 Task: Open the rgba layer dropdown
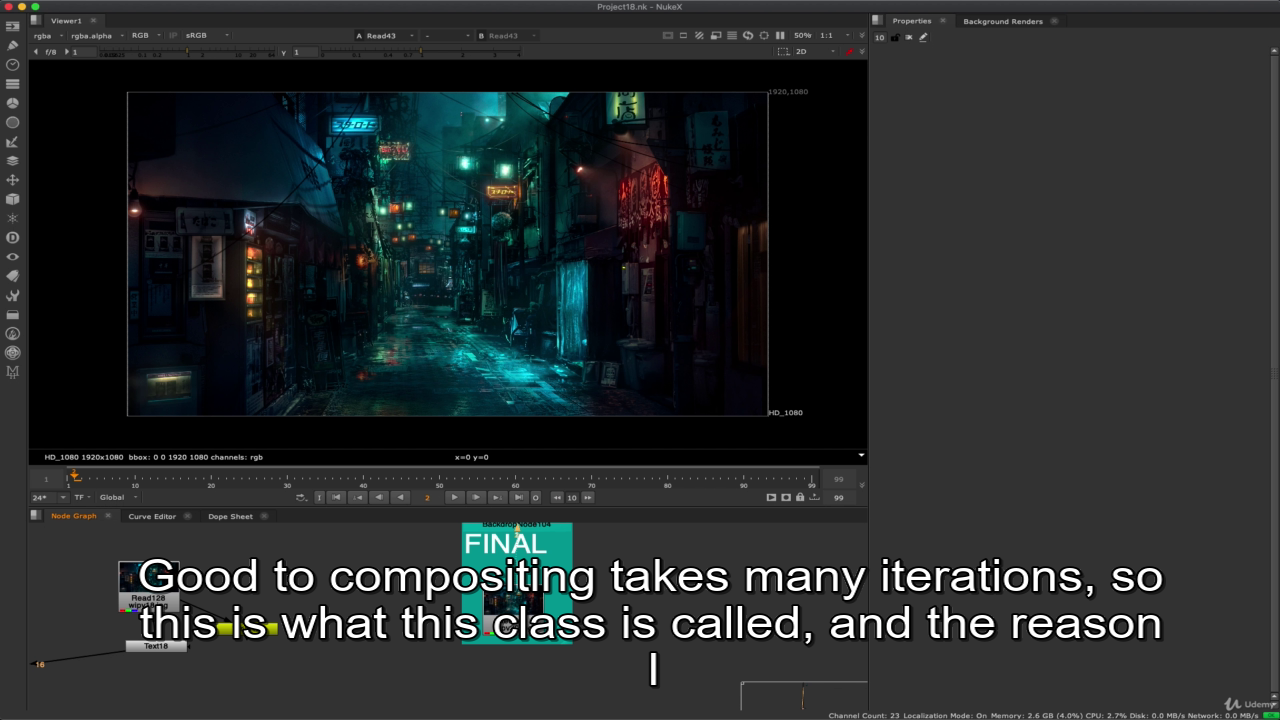[48, 35]
